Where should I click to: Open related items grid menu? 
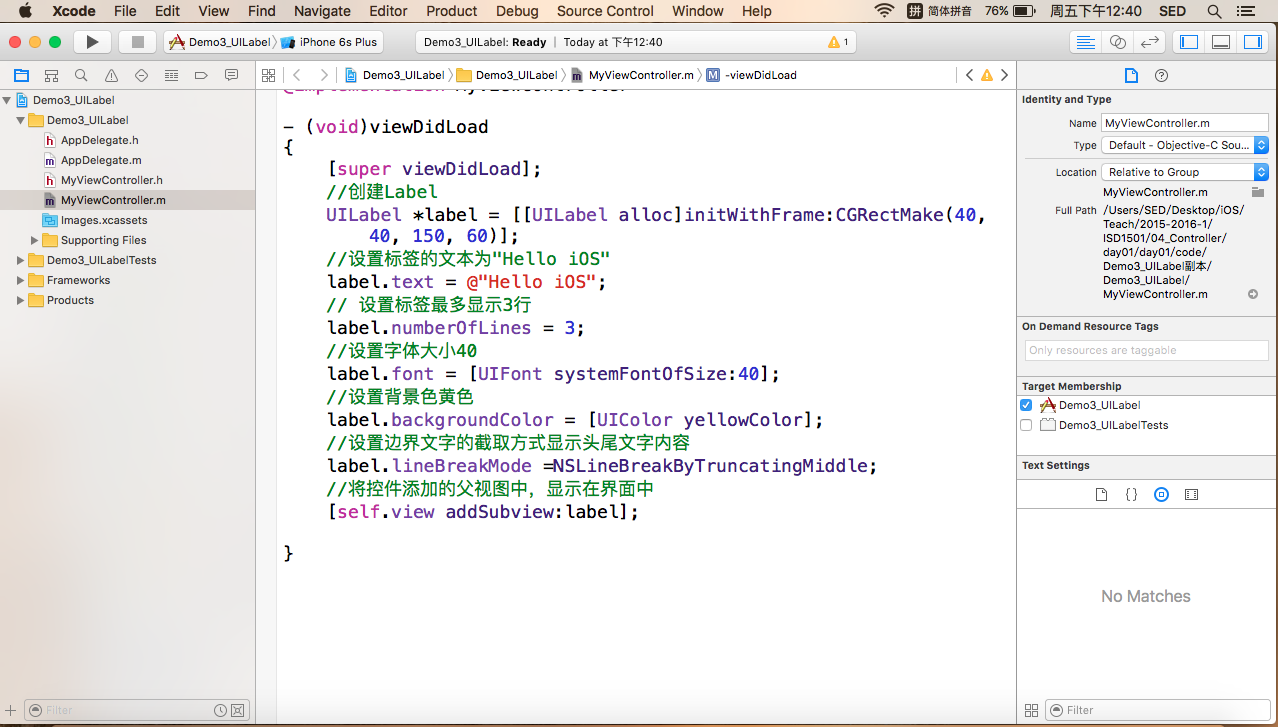267,75
